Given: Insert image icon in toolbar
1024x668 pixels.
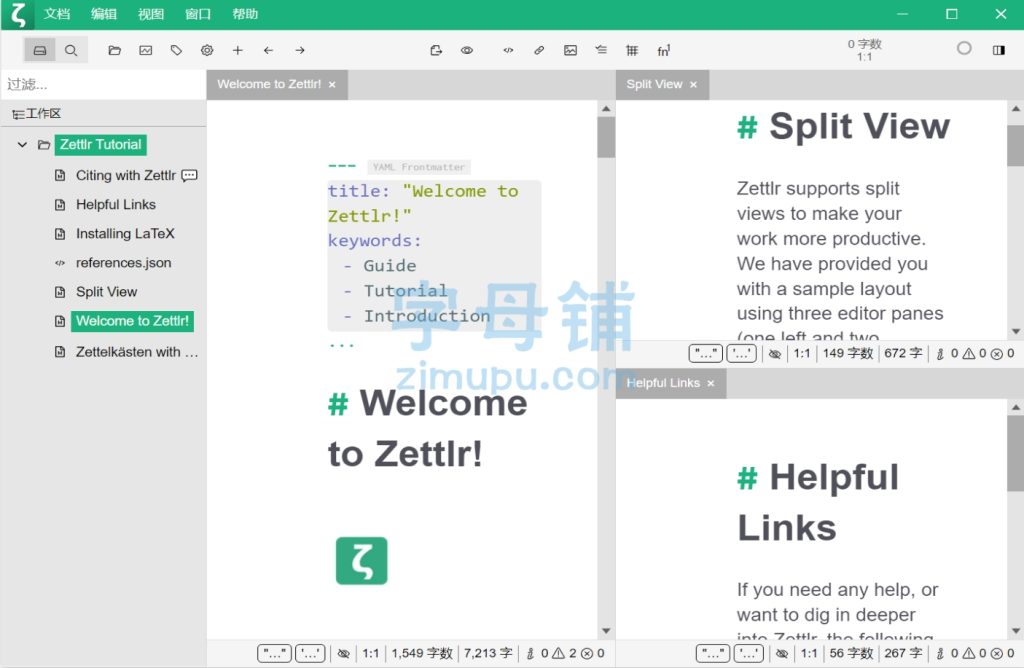Looking at the screenshot, I should (570, 50).
